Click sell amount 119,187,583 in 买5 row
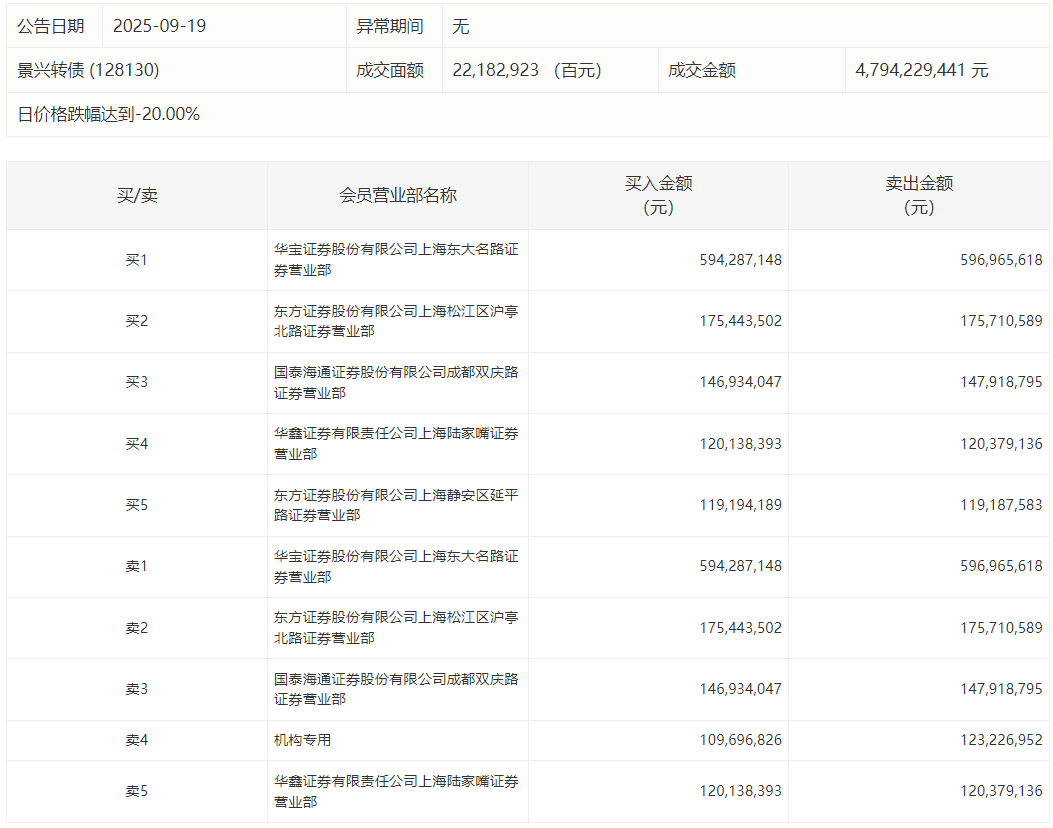Viewport: 1053px width, 828px height. (x=1000, y=505)
